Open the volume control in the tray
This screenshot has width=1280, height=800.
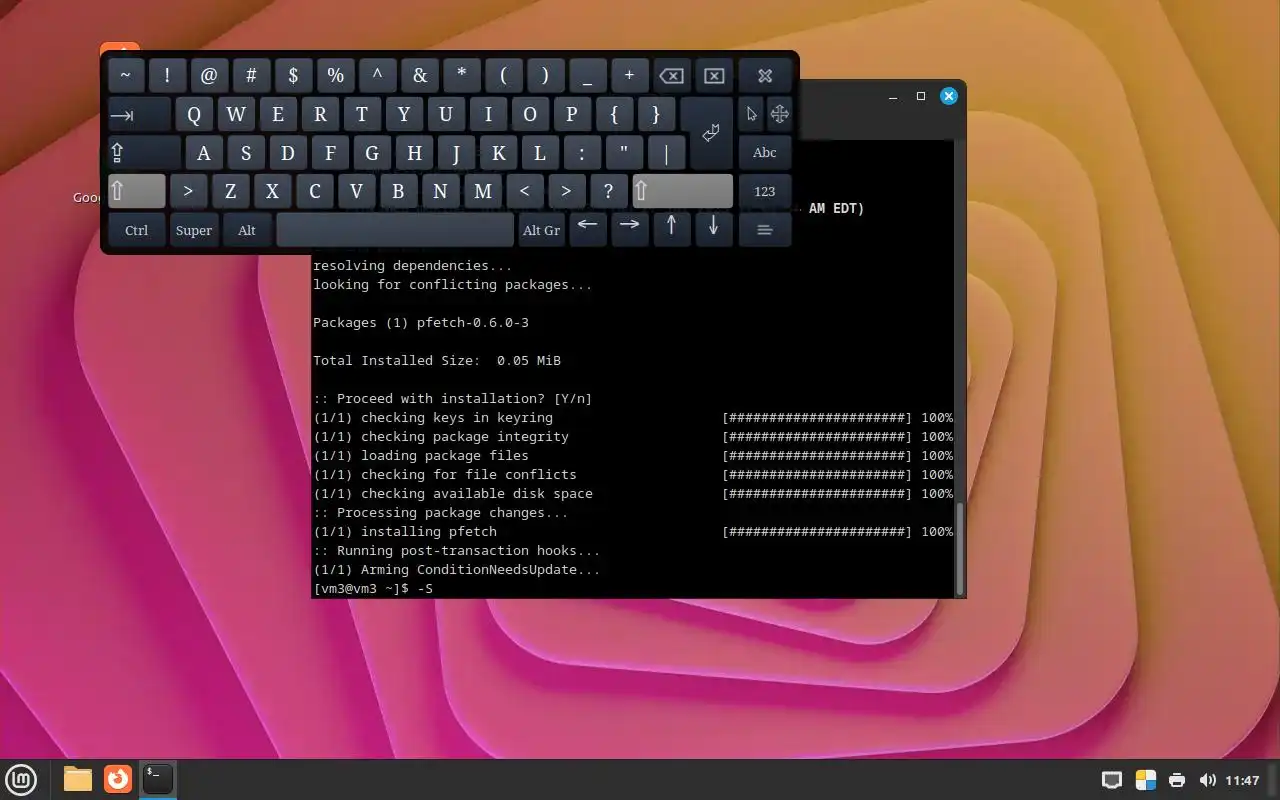point(1208,780)
